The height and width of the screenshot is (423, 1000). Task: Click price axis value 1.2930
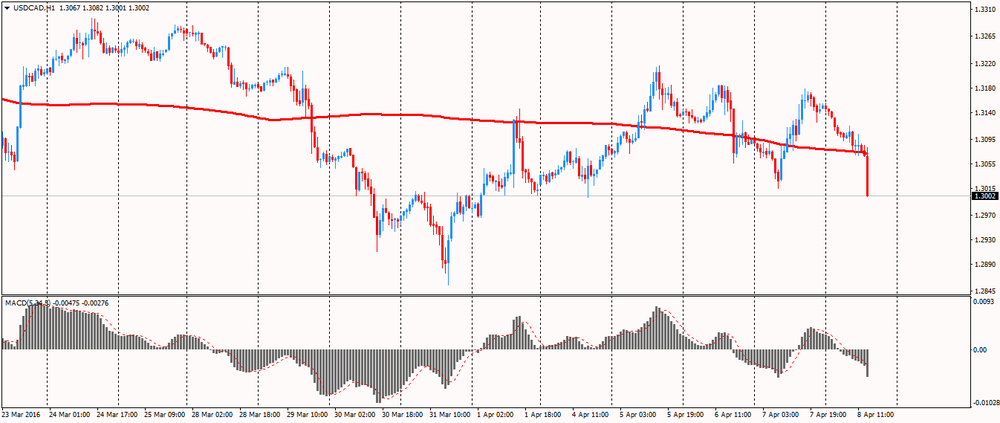[985, 239]
